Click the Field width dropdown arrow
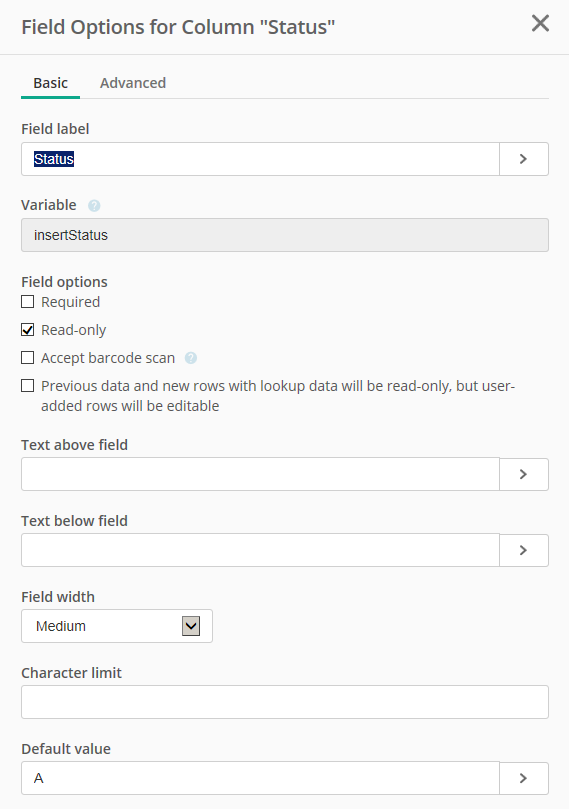Image resolution: width=569 pixels, height=809 pixels. (x=191, y=626)
